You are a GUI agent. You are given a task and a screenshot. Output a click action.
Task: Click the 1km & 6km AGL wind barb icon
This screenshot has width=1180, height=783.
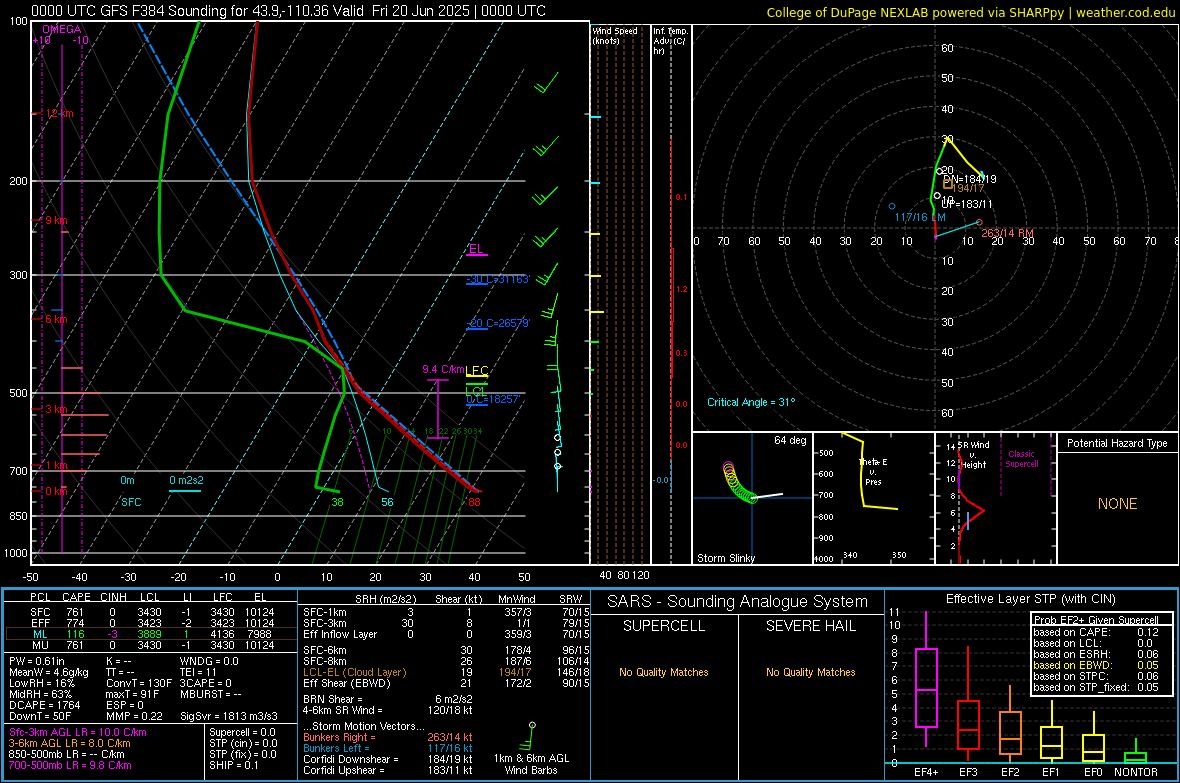pos(531,736)
